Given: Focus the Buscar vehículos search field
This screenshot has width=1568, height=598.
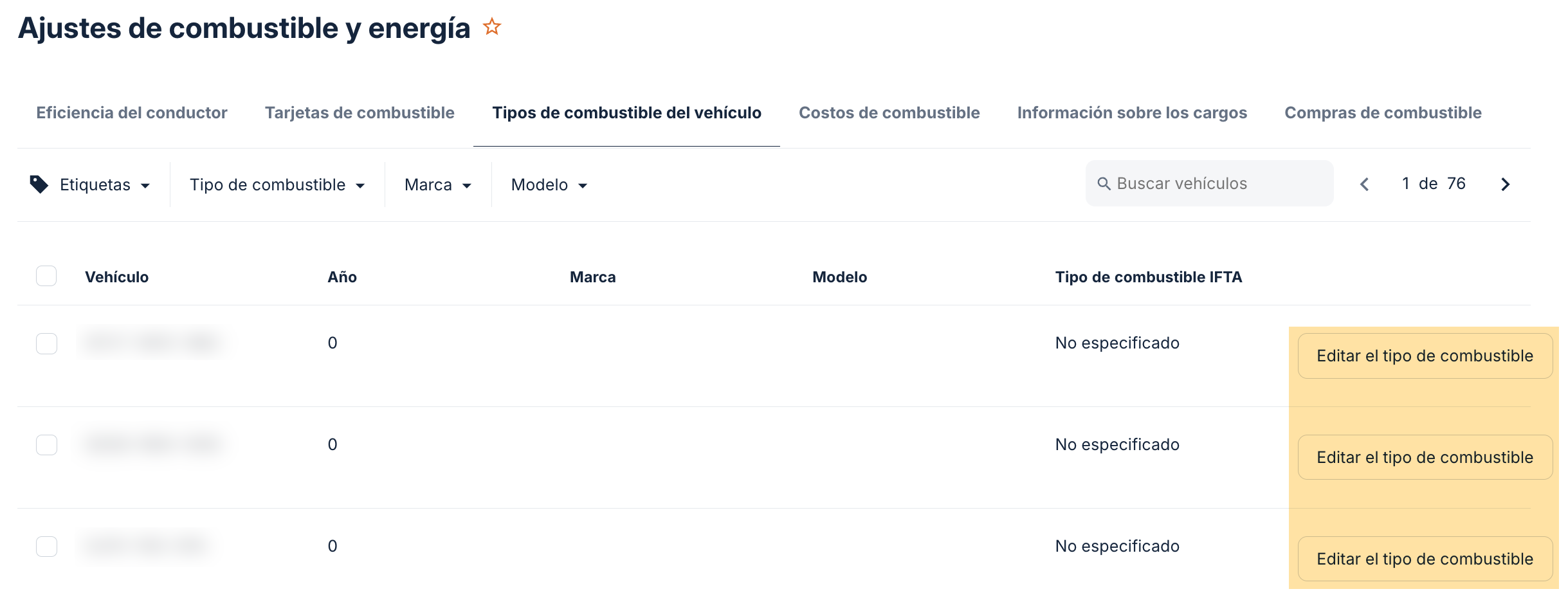Looking at the screenshot, I should coord(1209,184).
